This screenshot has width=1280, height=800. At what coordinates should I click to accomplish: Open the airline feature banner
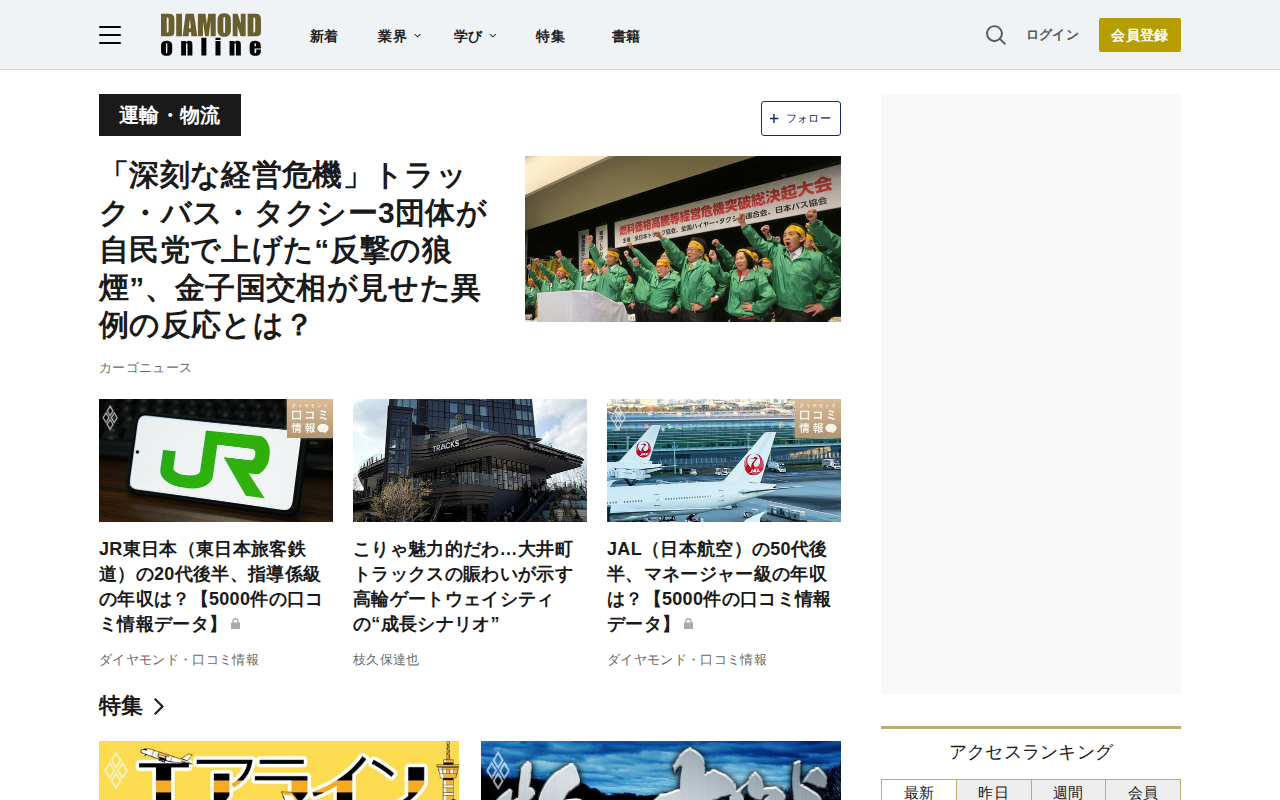tap(279, 770)
